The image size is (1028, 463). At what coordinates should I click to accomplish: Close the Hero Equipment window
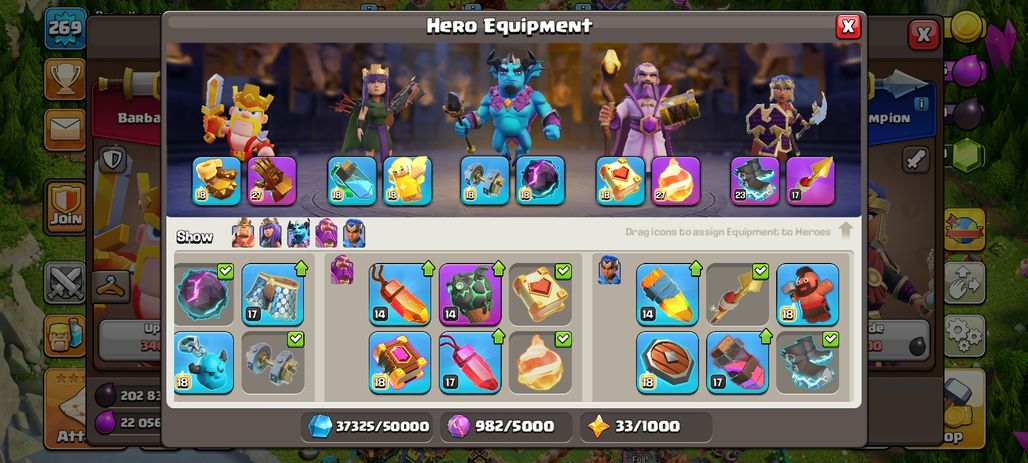(848, 26)
